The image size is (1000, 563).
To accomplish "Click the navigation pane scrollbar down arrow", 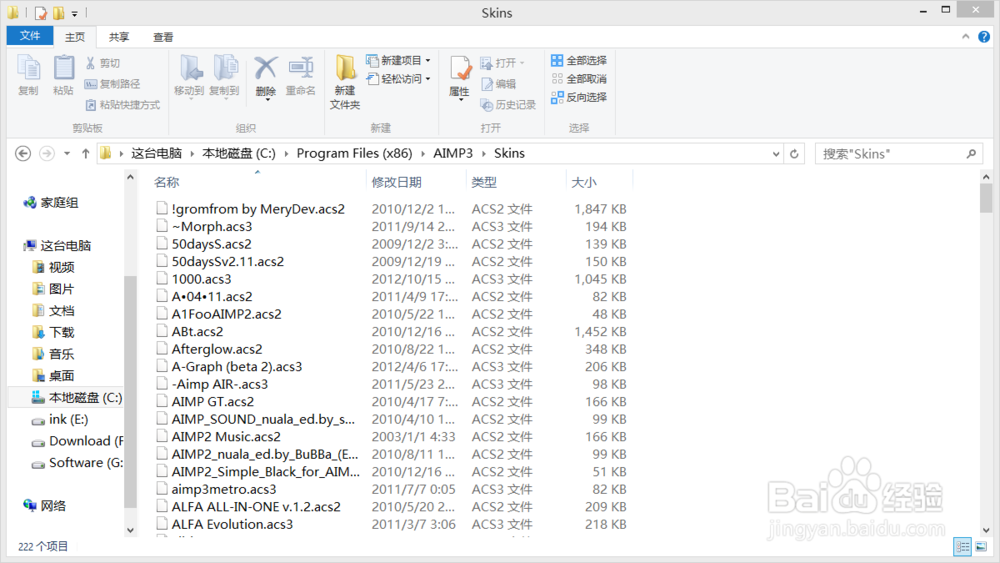I will (130, 530).
